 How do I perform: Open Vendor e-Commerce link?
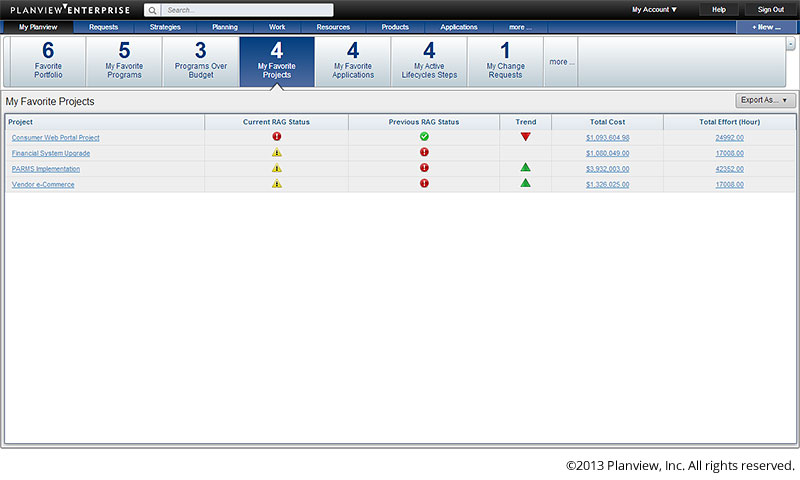[43, 185]
